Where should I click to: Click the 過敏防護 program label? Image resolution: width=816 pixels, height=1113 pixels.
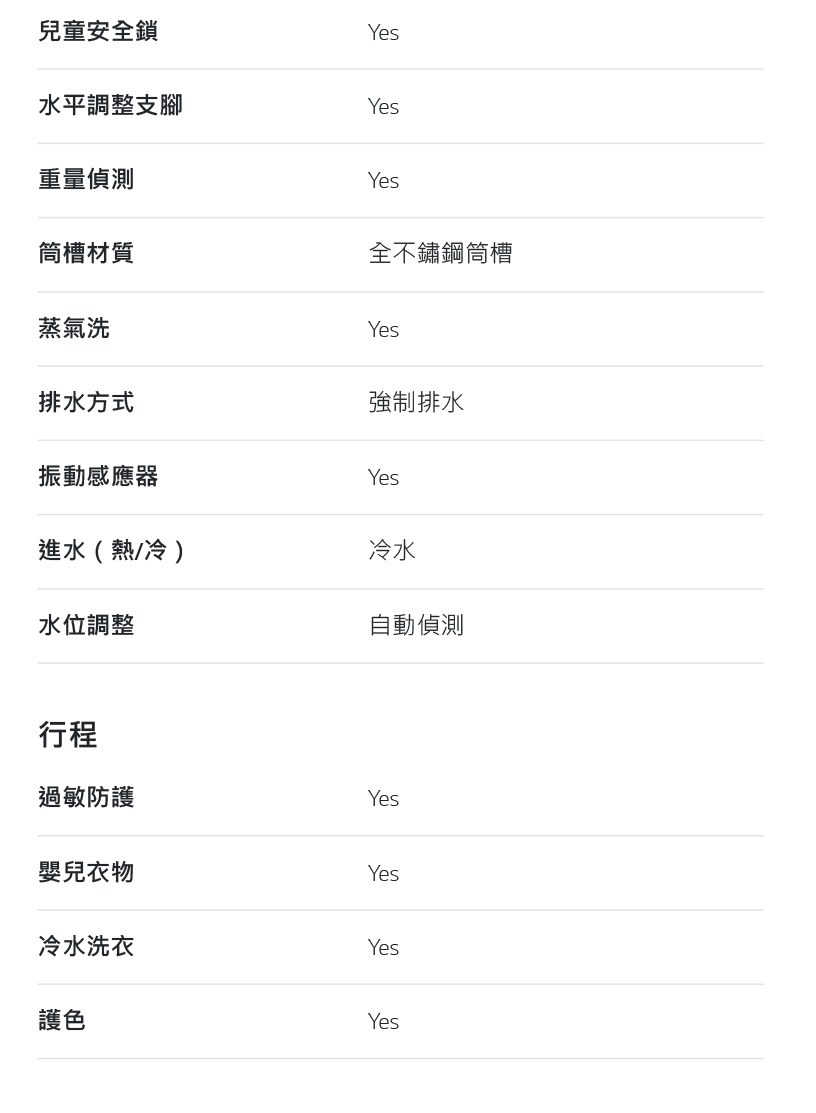point(86,797)
